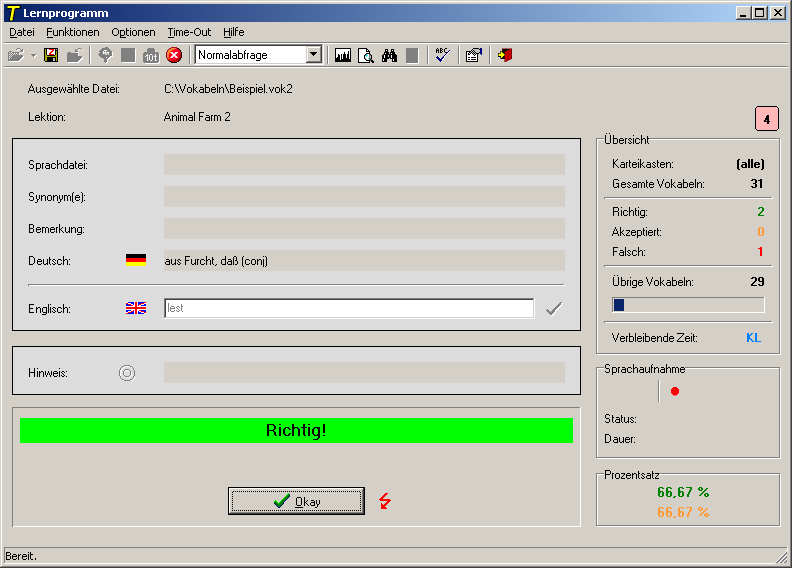The image size is (792, 568).
Task: Open the Datei menu
Action: 22,32
